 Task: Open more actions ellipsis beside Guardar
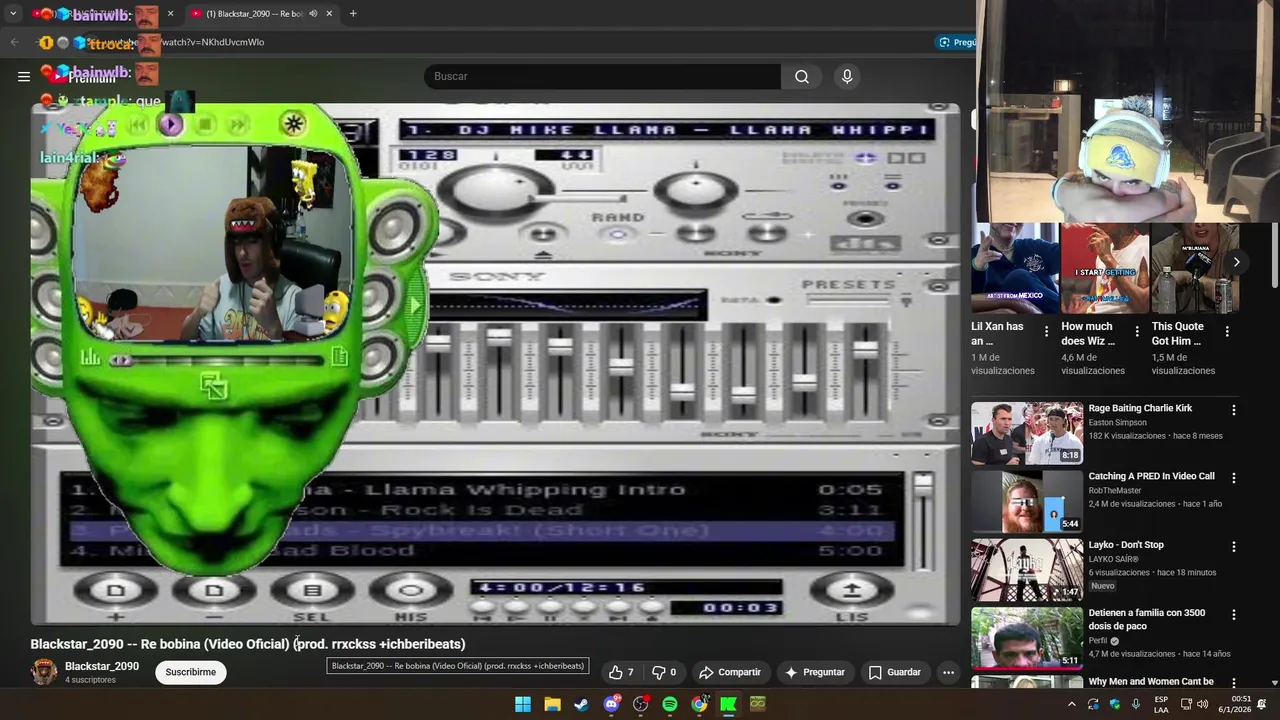[x=948, y=672]
